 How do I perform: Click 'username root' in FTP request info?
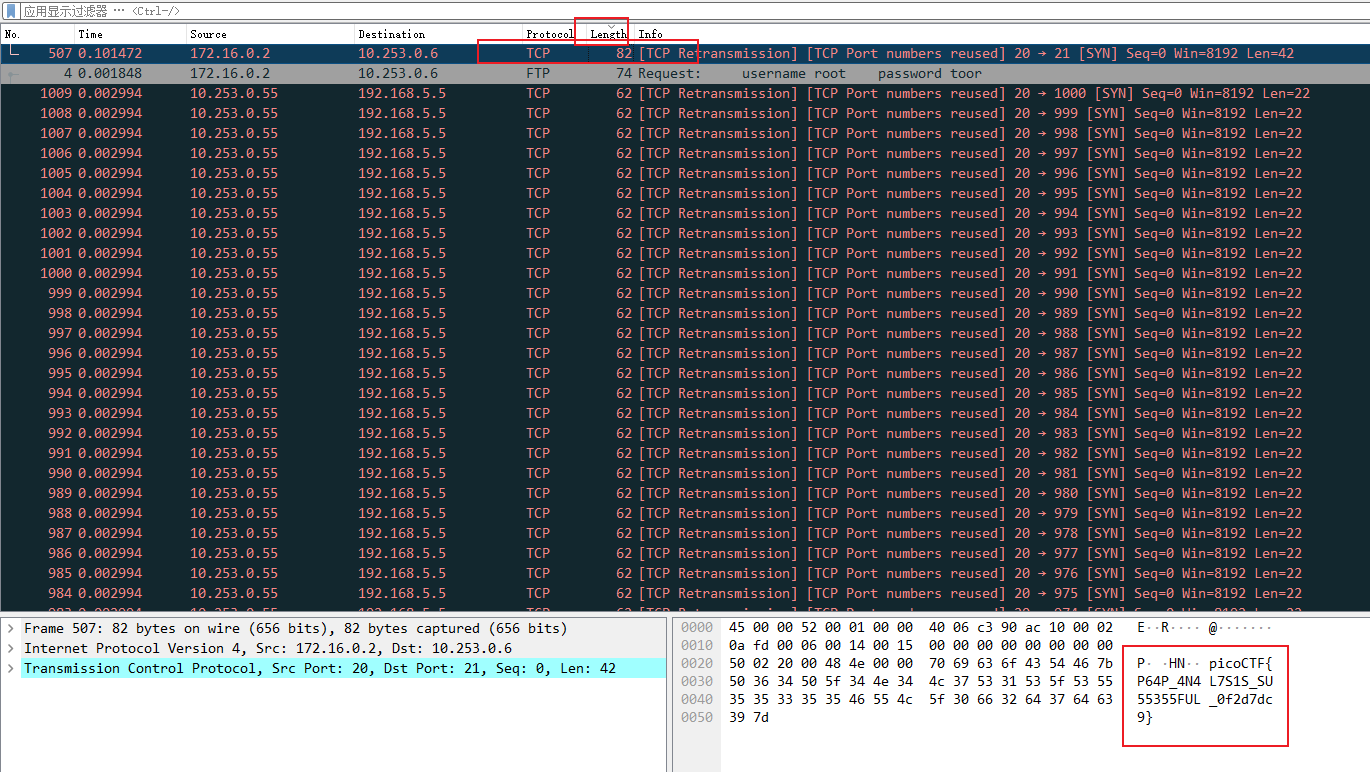click(x=794, y=73)
